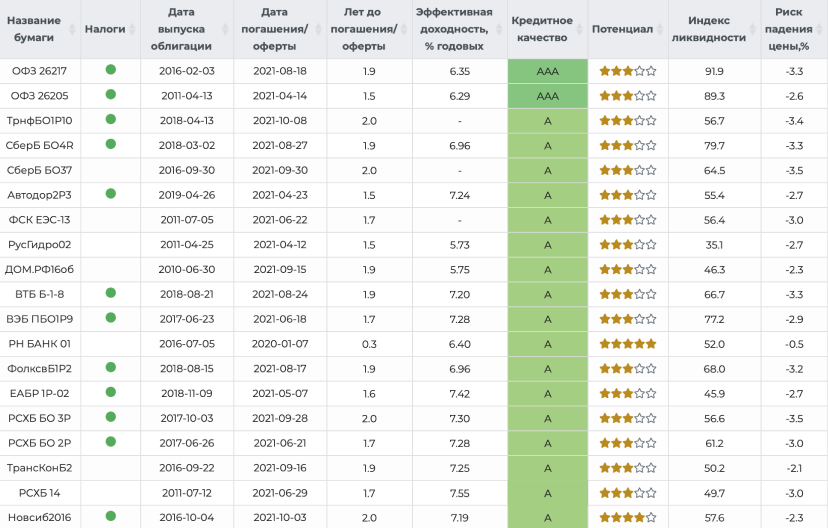Viewport: 828px width, 528px height.
Task: Click the green tax dot for ОФЗ 26217
Action: click(111, 70)
